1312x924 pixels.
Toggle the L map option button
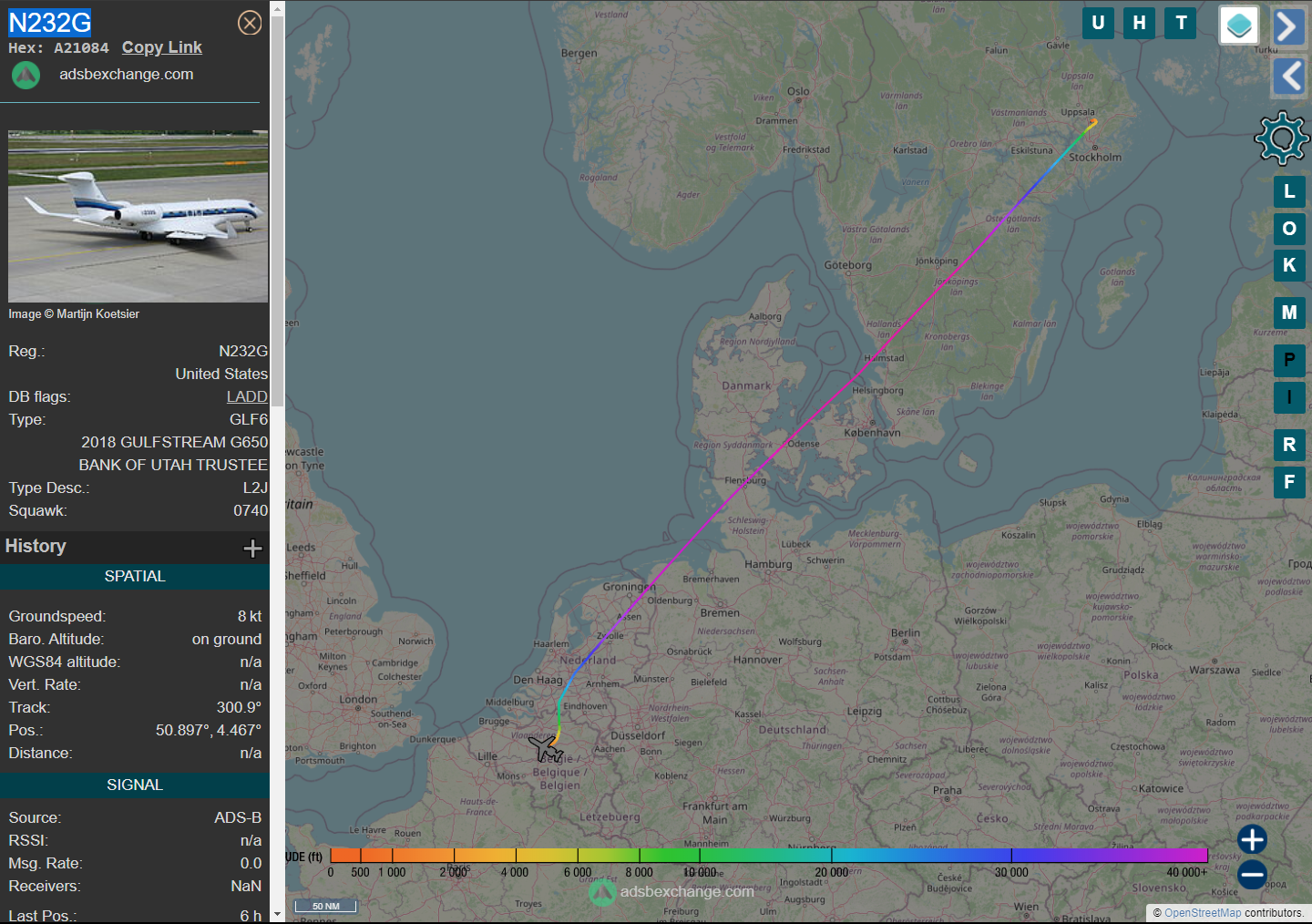point(1289,191)
